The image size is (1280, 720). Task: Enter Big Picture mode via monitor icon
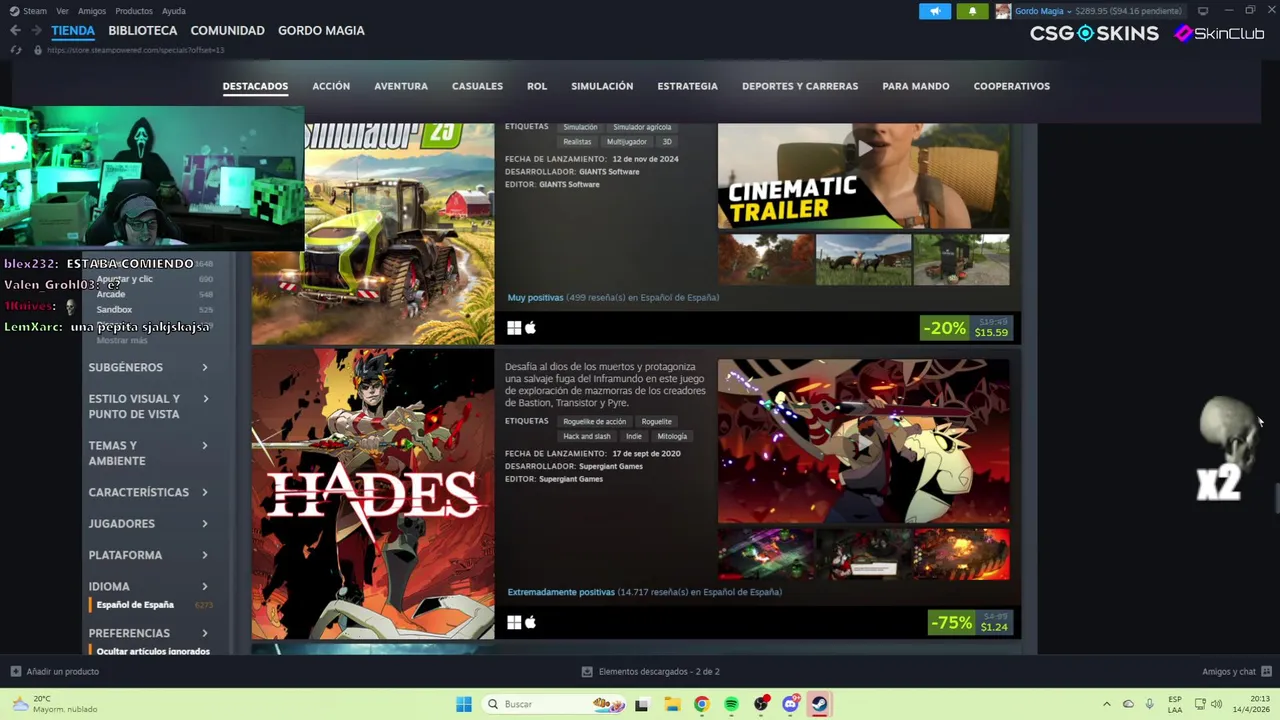pyautogui.click(x=1202, y=11)
